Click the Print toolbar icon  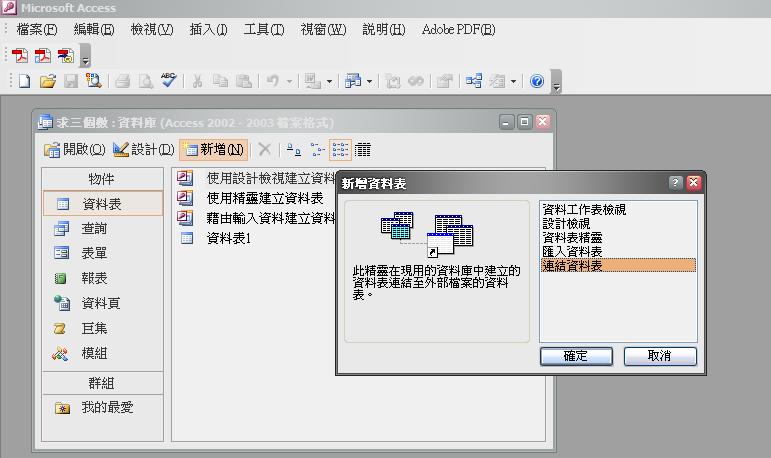[x=122, y=81]
